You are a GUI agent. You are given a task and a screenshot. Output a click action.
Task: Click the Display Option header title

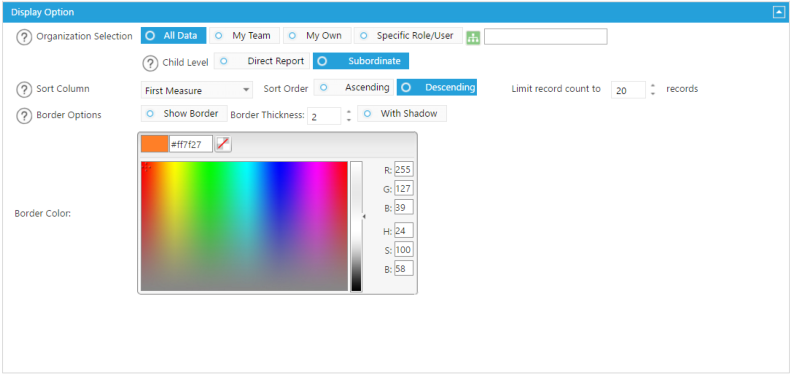coord(43,12)
